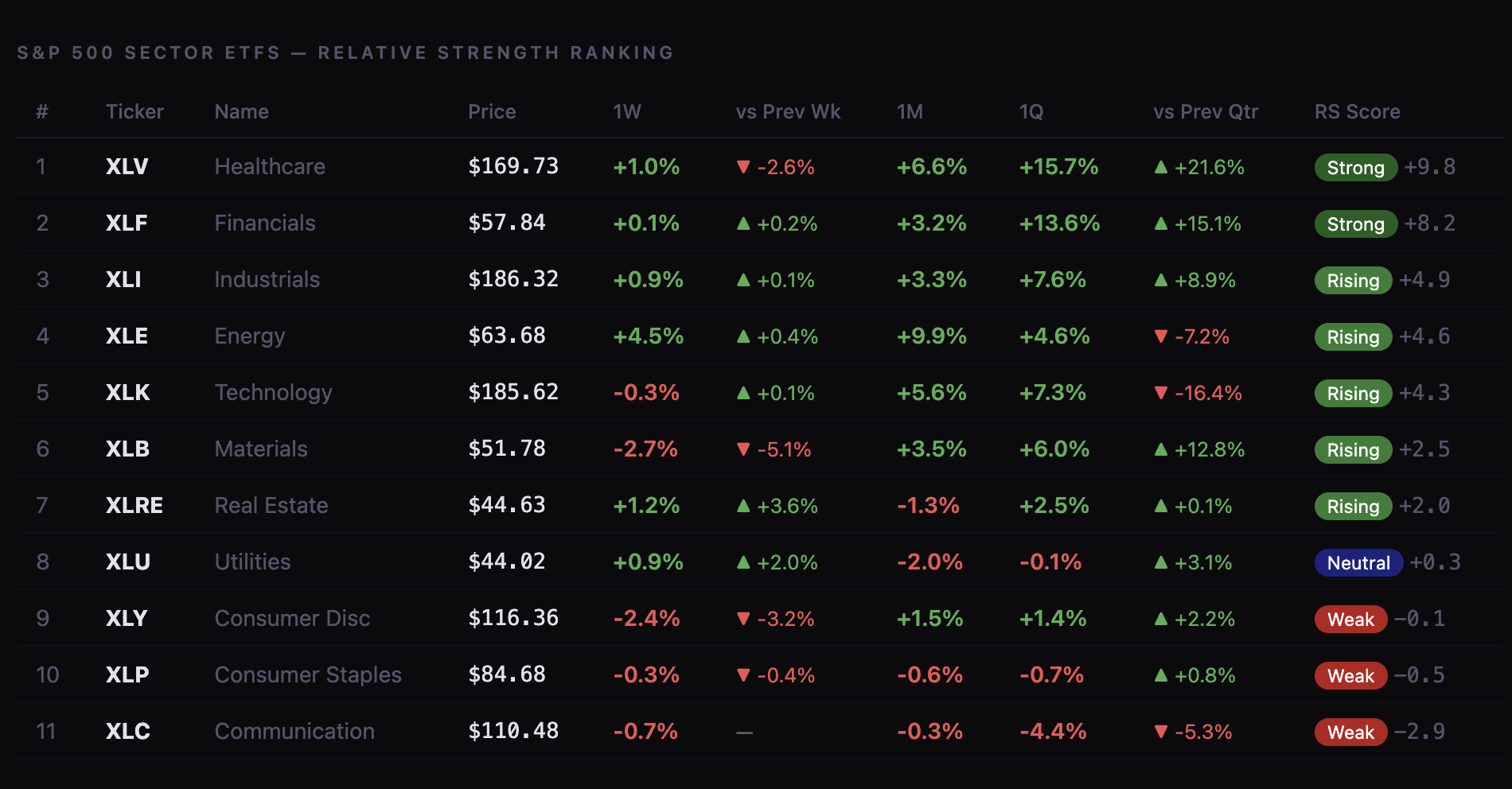Click the Communication sector name
Screen dimensions: 1512x789
294,732
